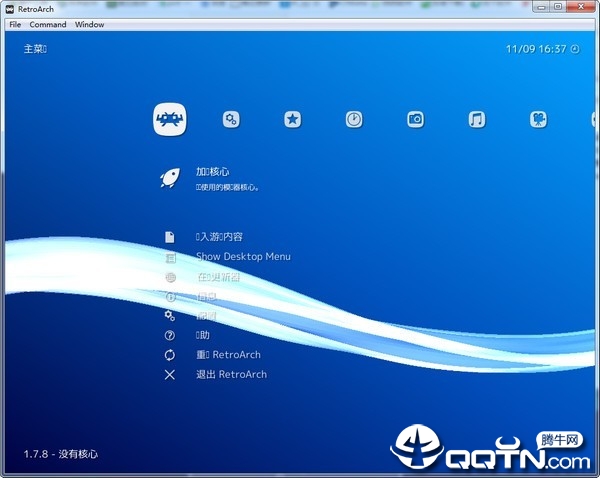Click the Load Core sublabel description text
Image resolution: width=600 pixels, height=478 pixels.
[x=227, y=188]
